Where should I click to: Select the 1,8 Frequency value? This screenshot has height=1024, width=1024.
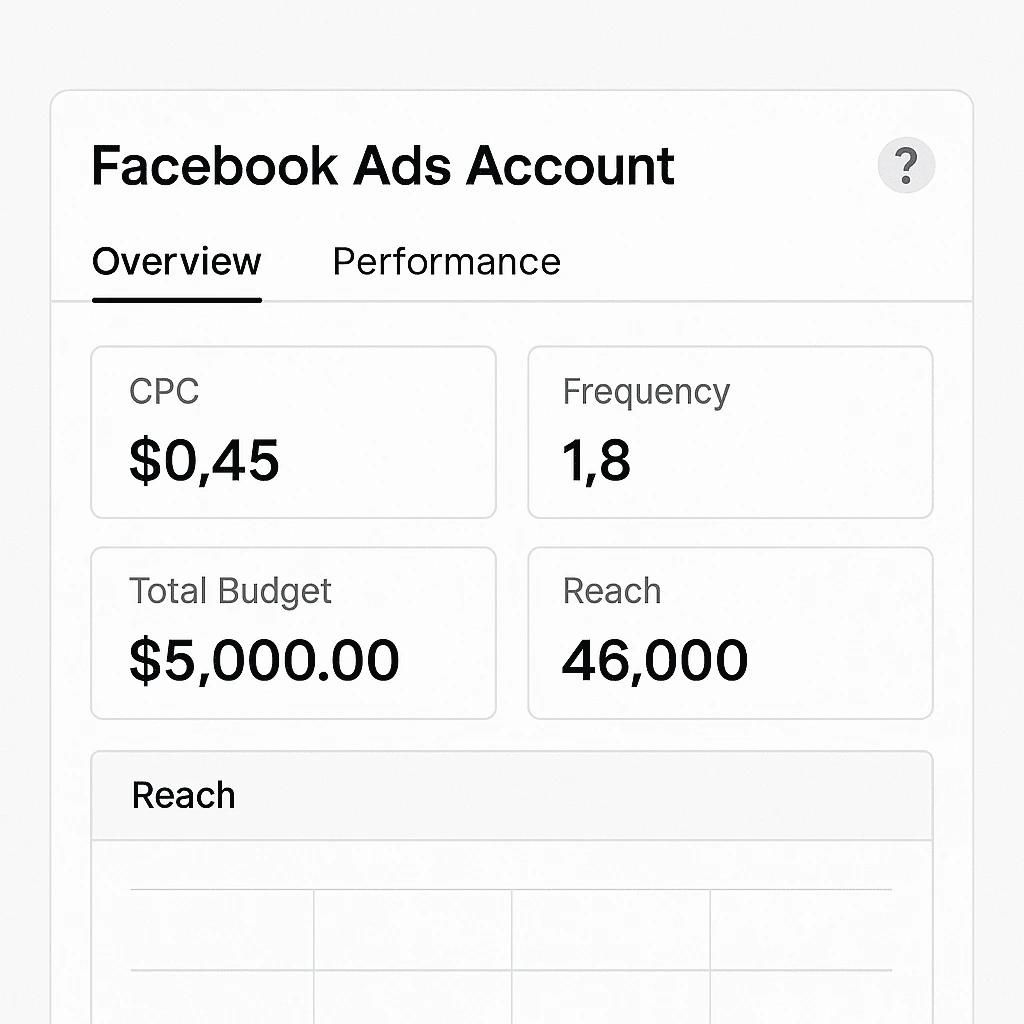point(596,460)
